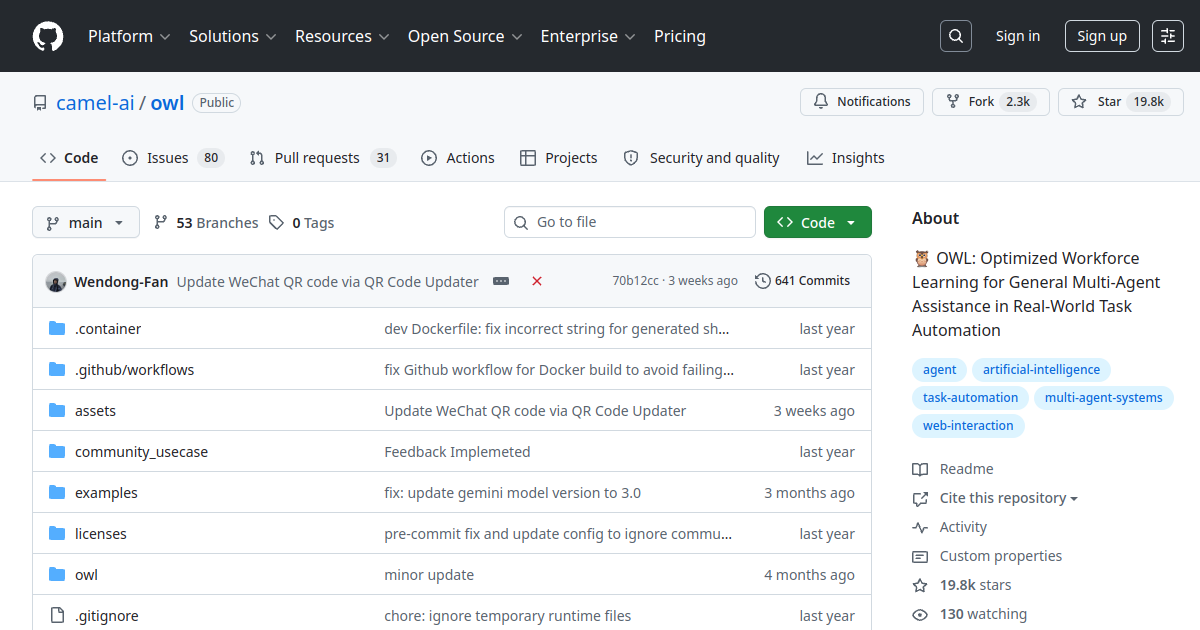This screenshot has width=1200, height=630.
Task: Focus the Go to file search field
Action: pos(630,222)
